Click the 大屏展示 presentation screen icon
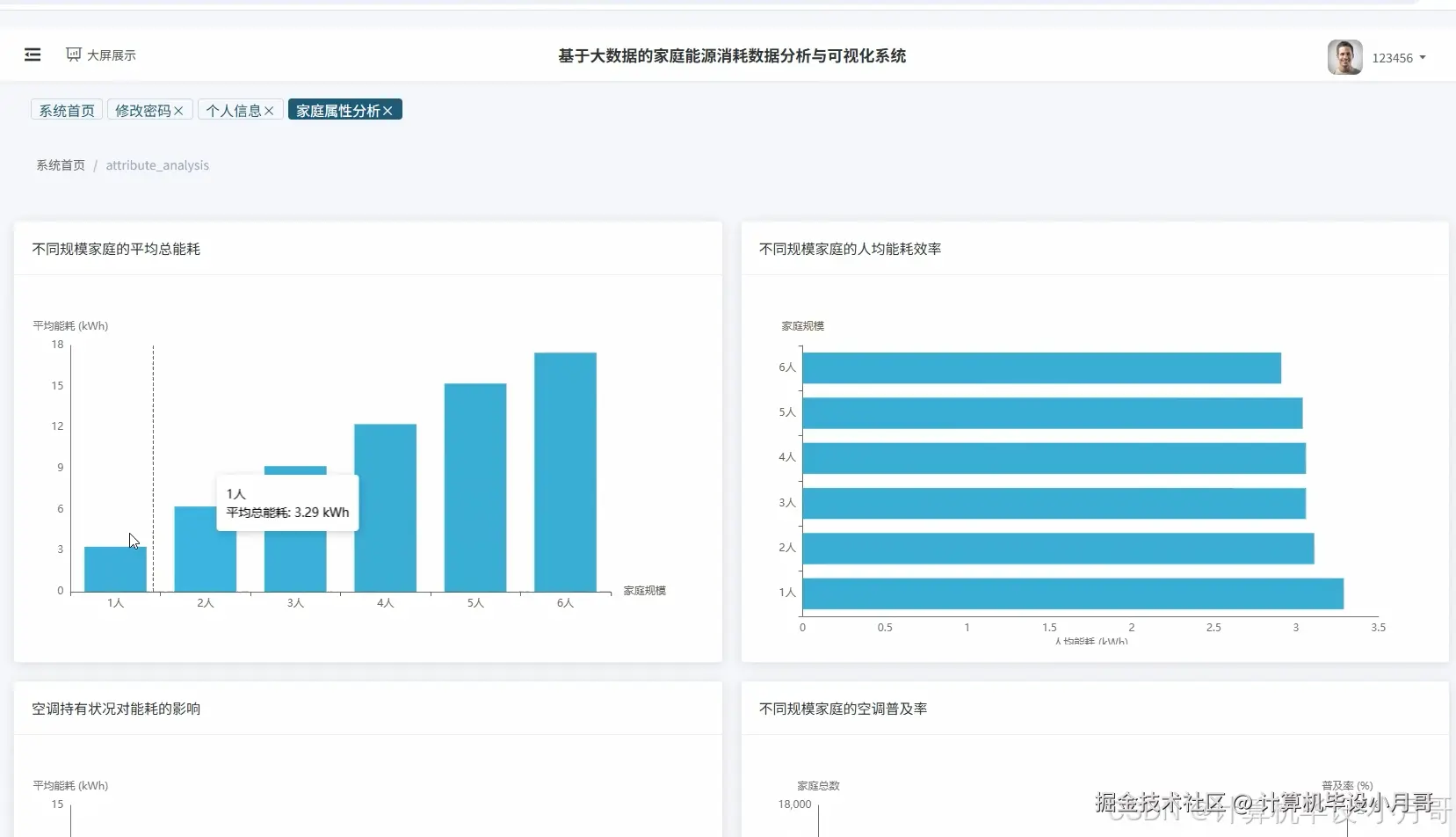Viewport: 1456px width, 837px height. point(74,55)
